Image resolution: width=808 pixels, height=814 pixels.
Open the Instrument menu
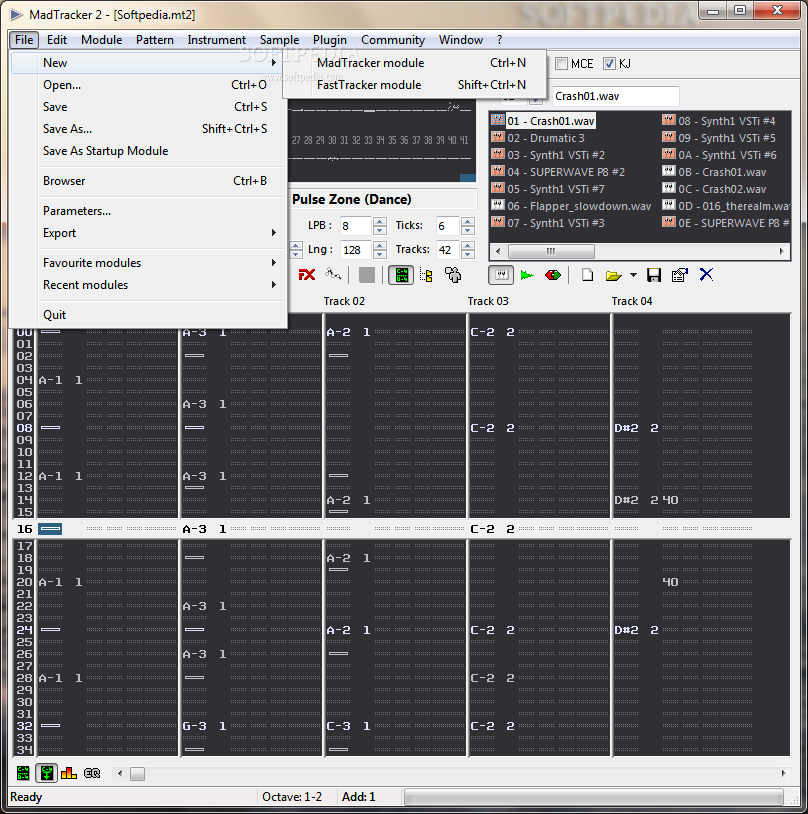pos(217,40)
